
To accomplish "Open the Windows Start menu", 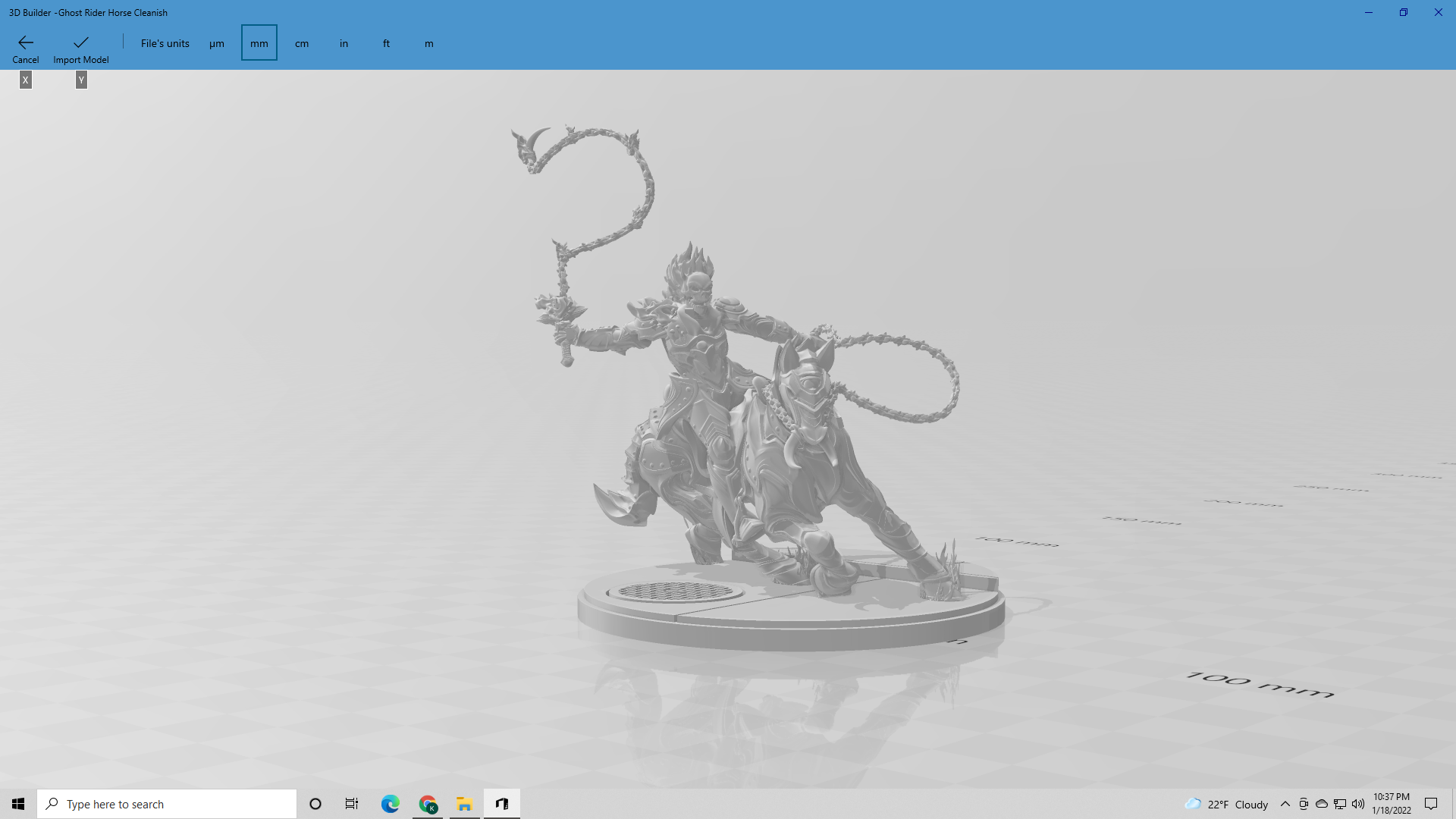I will 18,804.
